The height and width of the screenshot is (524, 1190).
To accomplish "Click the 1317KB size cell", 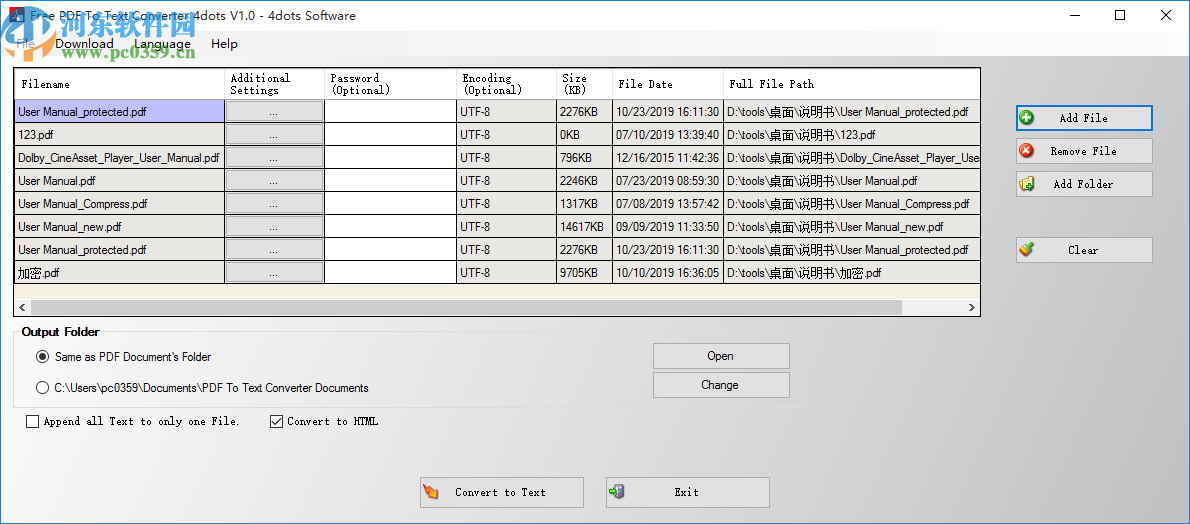I will pyautogui.click(x=584, y=204).
